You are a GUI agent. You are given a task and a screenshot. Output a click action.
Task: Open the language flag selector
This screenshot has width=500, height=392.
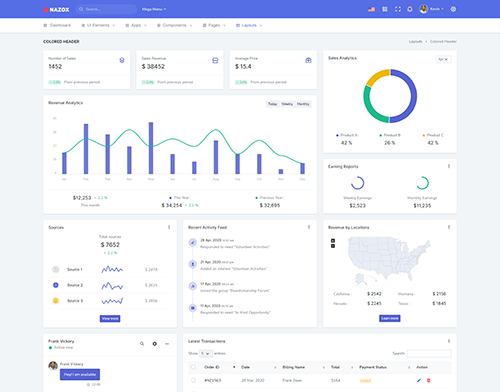coord(371,9)
